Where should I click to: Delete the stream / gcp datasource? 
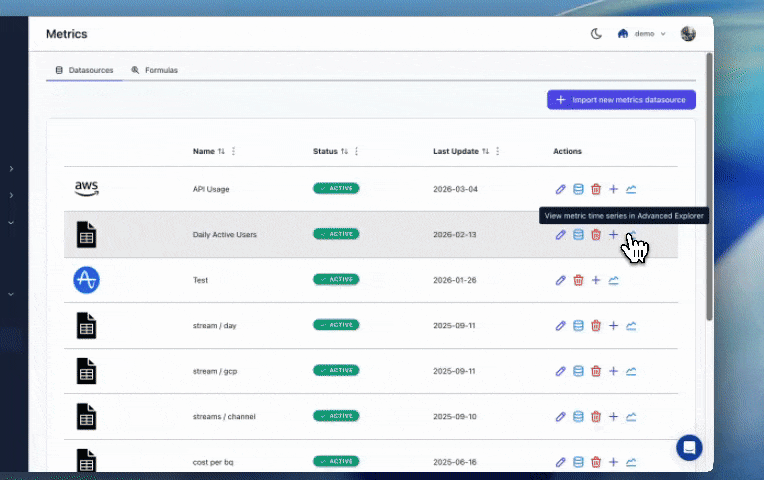pos(595,371)
